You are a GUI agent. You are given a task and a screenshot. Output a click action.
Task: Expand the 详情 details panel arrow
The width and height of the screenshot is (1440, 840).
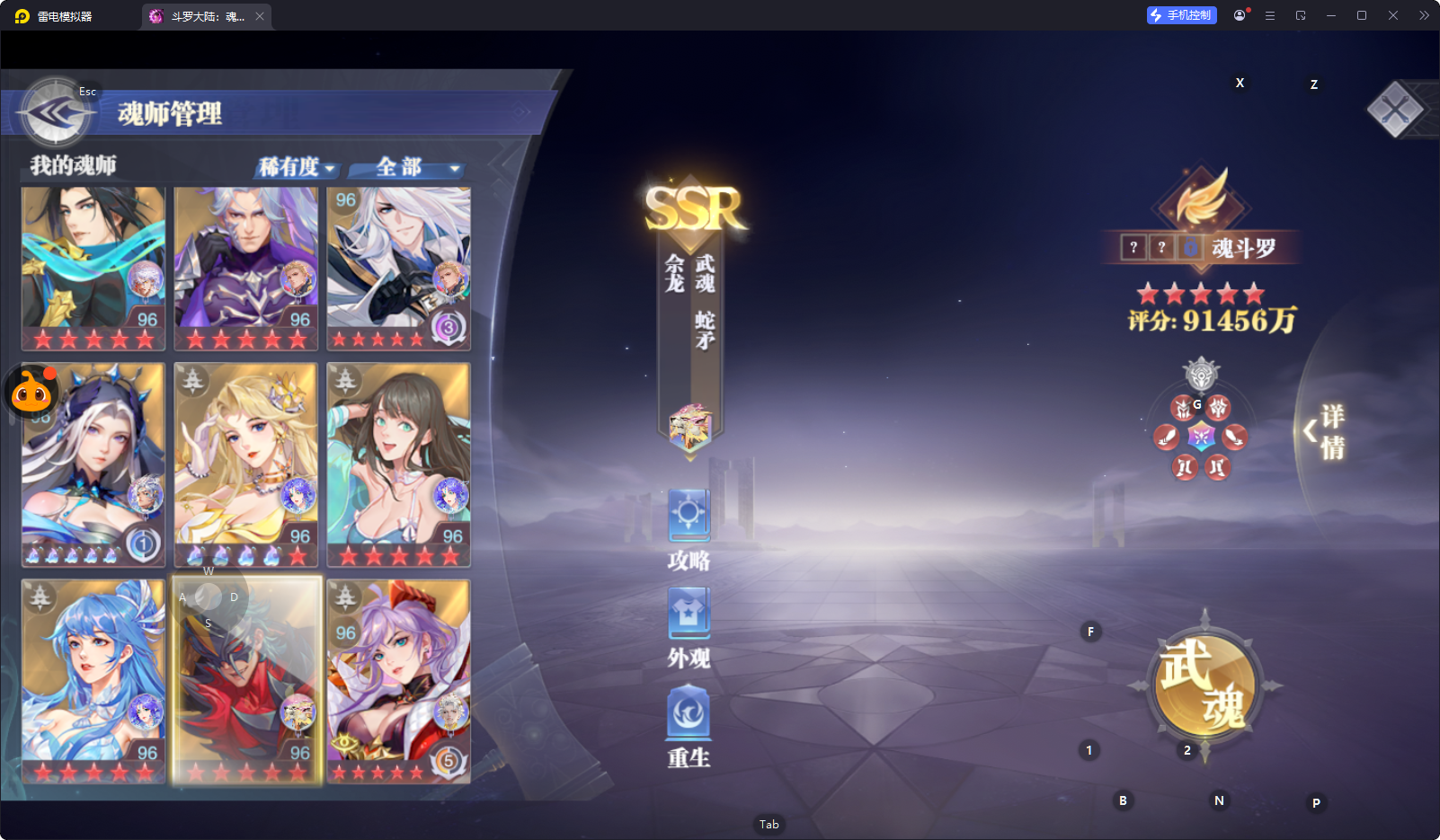[x=1311, y=431]
